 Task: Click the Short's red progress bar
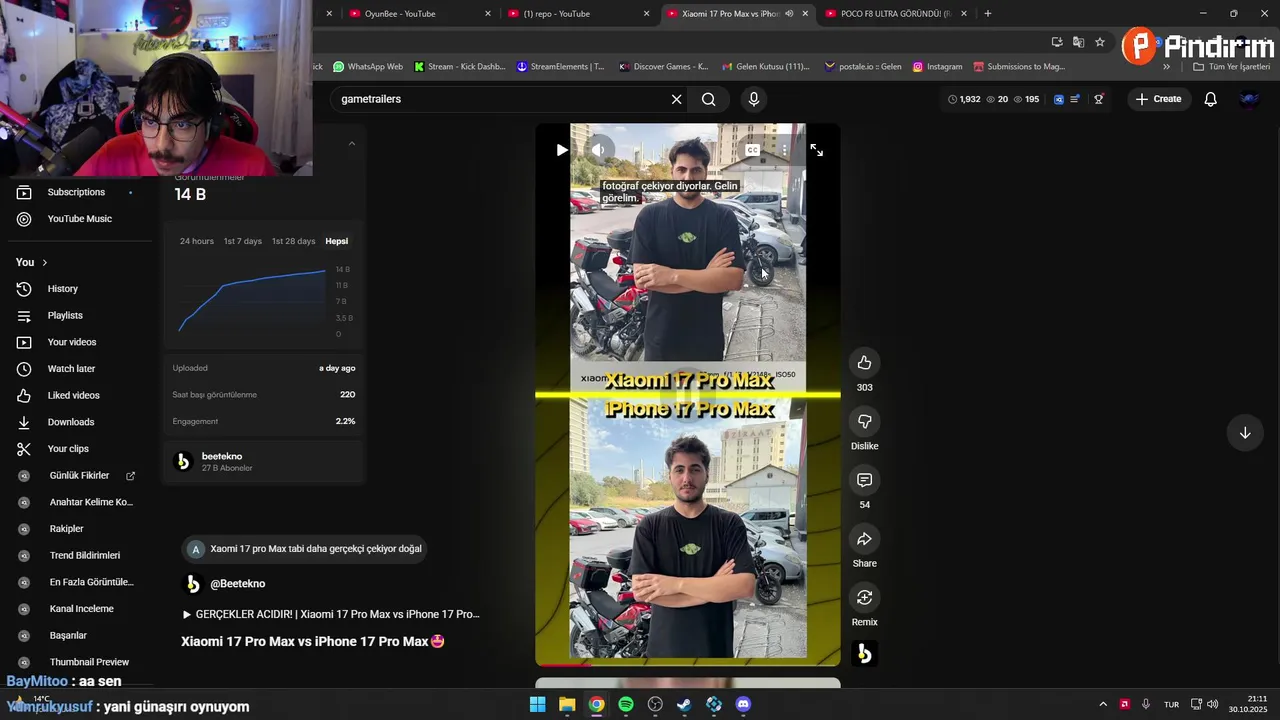[563, 664]
